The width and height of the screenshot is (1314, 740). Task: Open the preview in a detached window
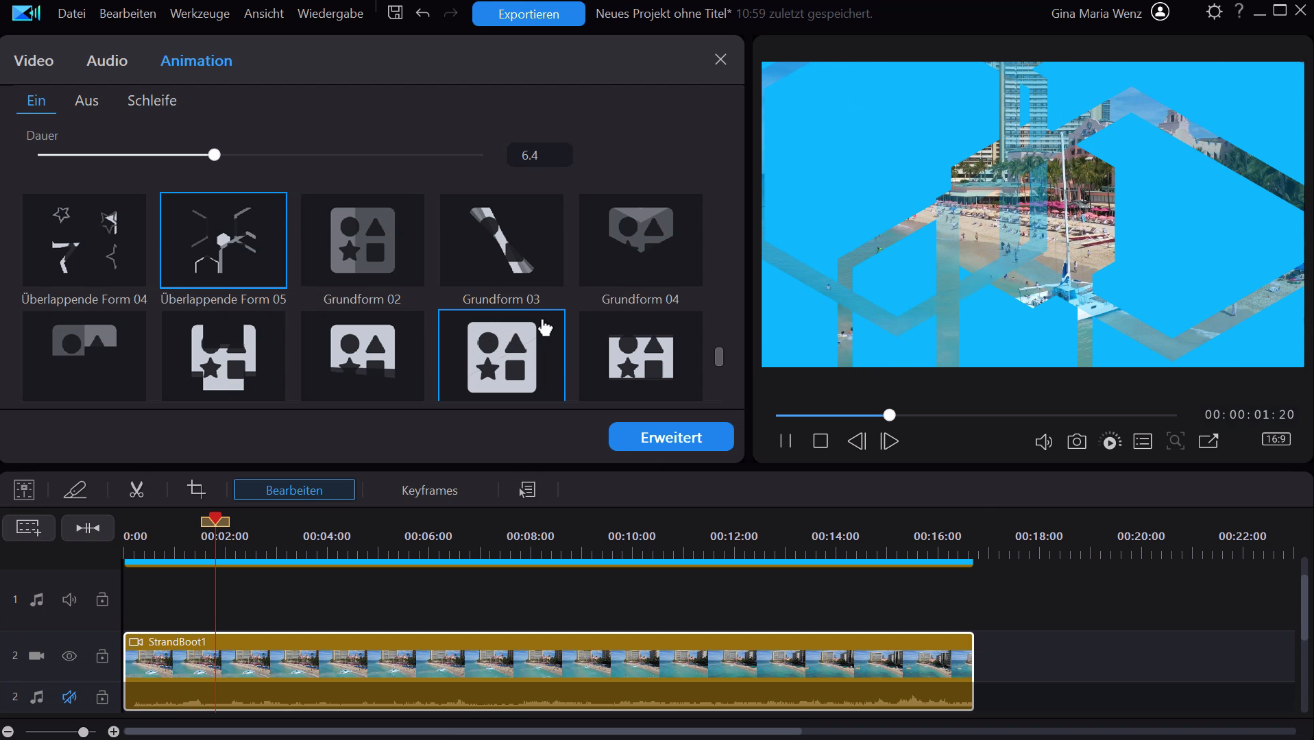(x=1208, y=441)
